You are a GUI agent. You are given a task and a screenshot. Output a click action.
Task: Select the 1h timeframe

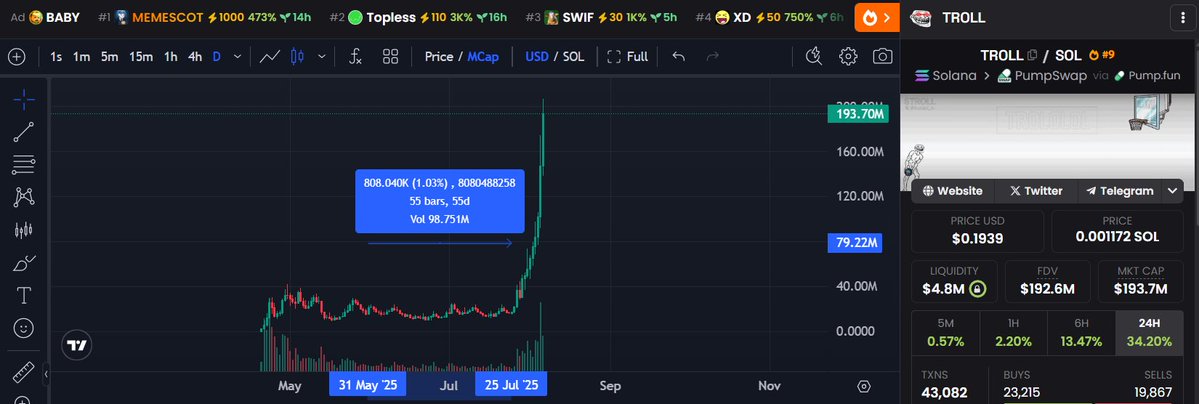point(171,57)
